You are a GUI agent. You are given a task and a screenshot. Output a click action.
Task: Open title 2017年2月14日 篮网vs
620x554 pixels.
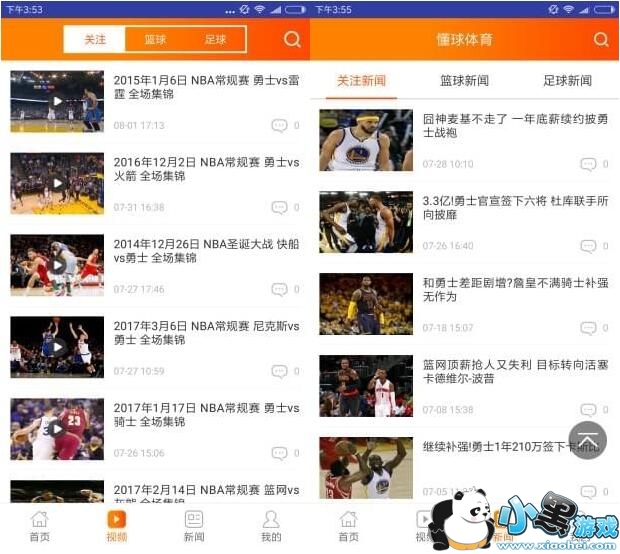pos(206,493)
